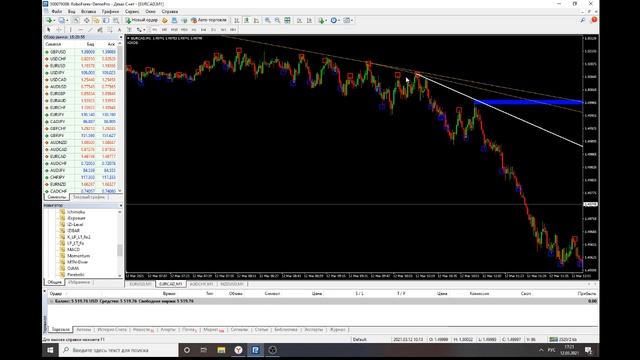Open the Графики menu

(x=110, y=11)
